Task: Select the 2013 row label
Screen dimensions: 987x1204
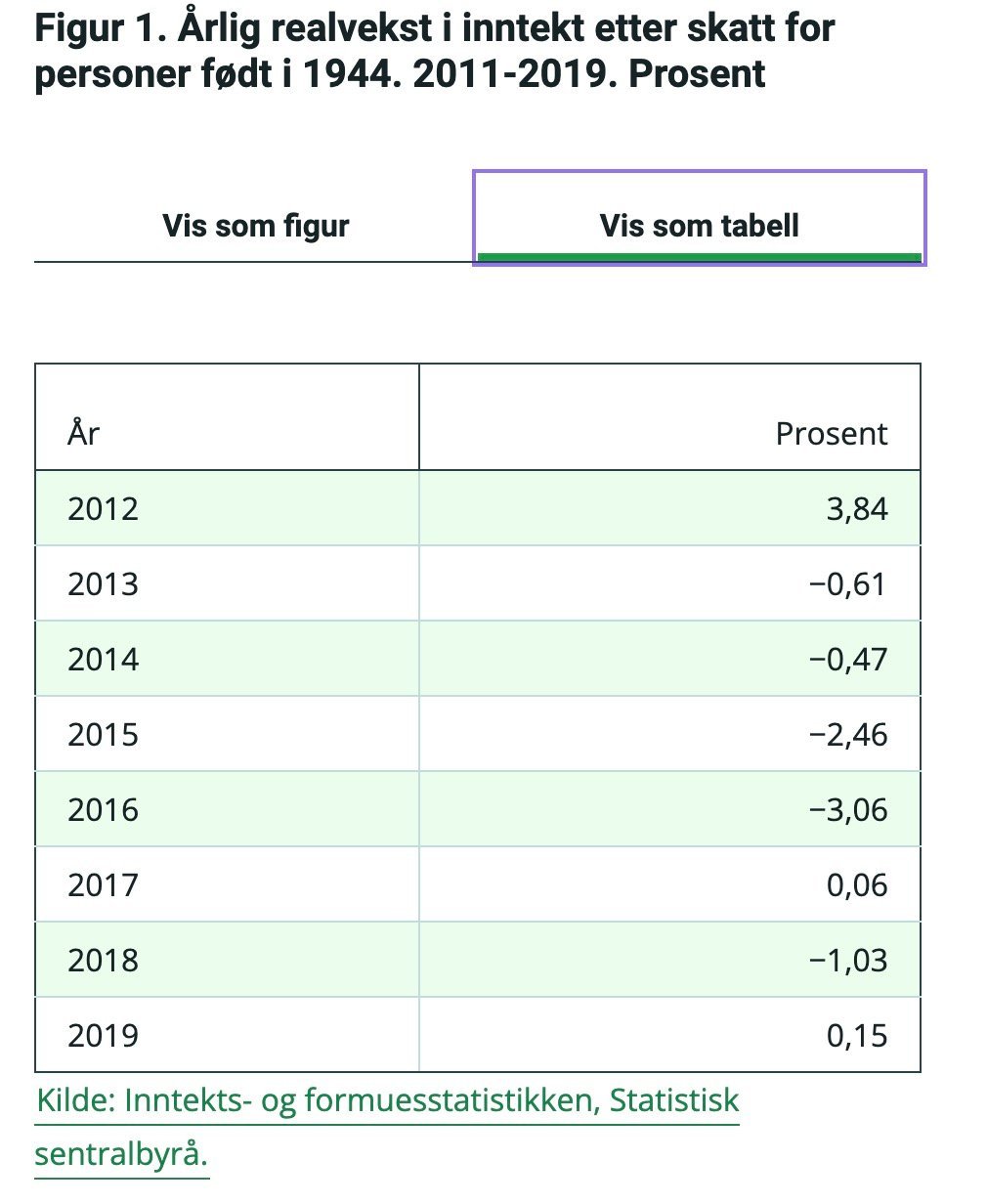Action: (x=103, y=584)
